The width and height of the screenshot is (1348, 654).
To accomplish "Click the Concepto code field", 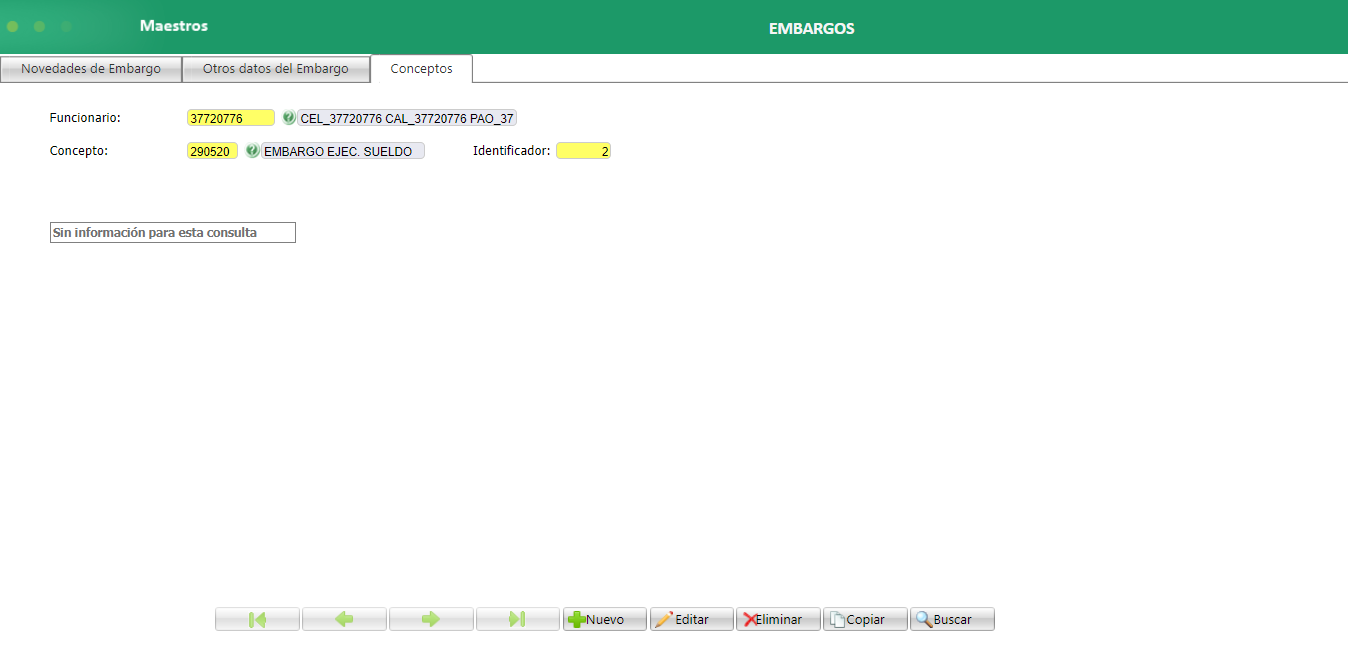I will (x=212, y=151).
